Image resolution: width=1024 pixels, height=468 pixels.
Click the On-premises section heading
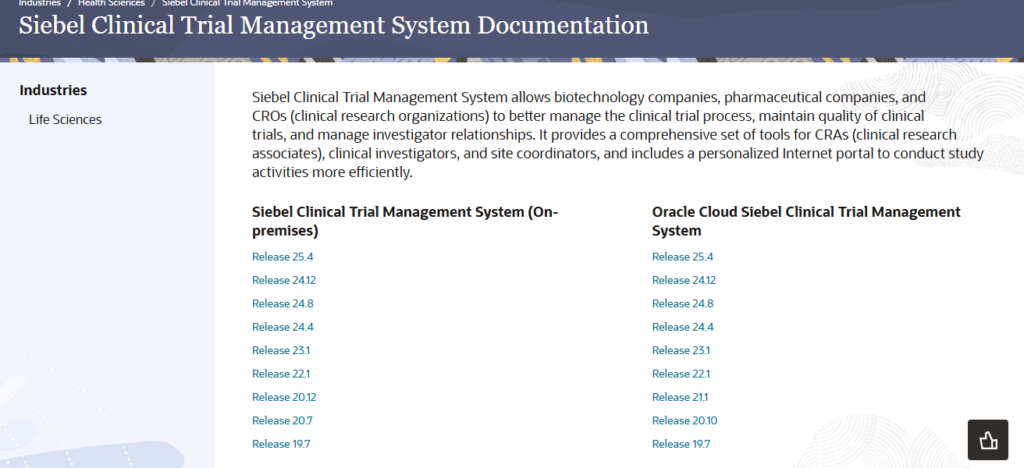[x=405, y=221]
